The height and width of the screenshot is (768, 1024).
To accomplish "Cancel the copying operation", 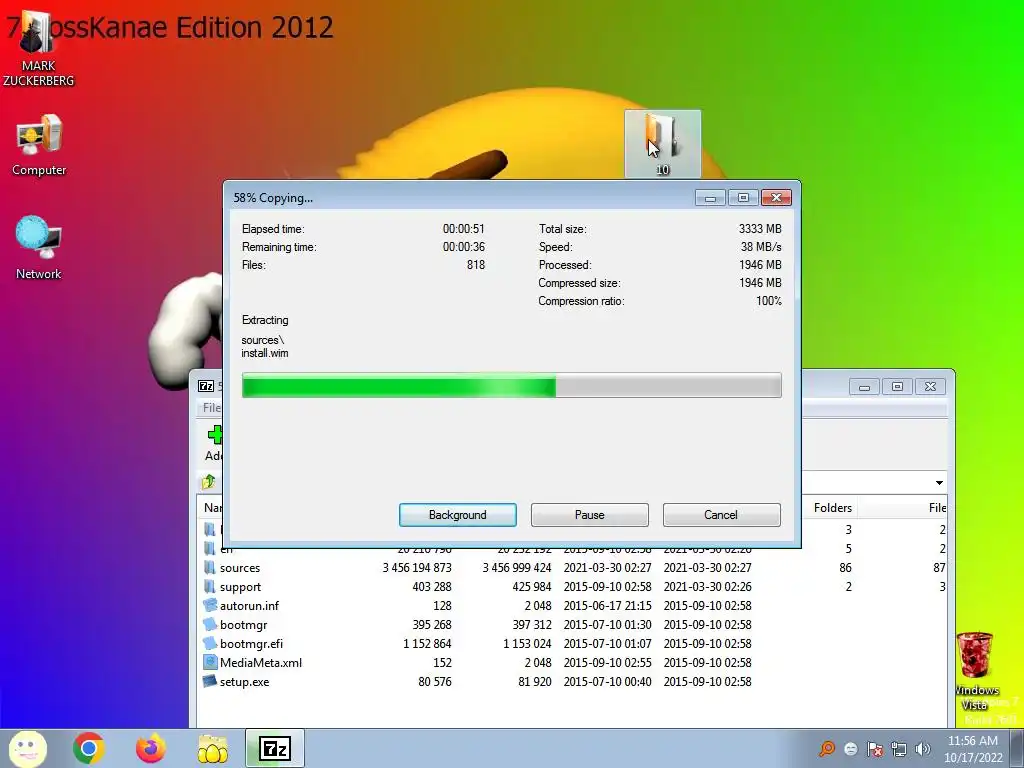I will 721,515.
